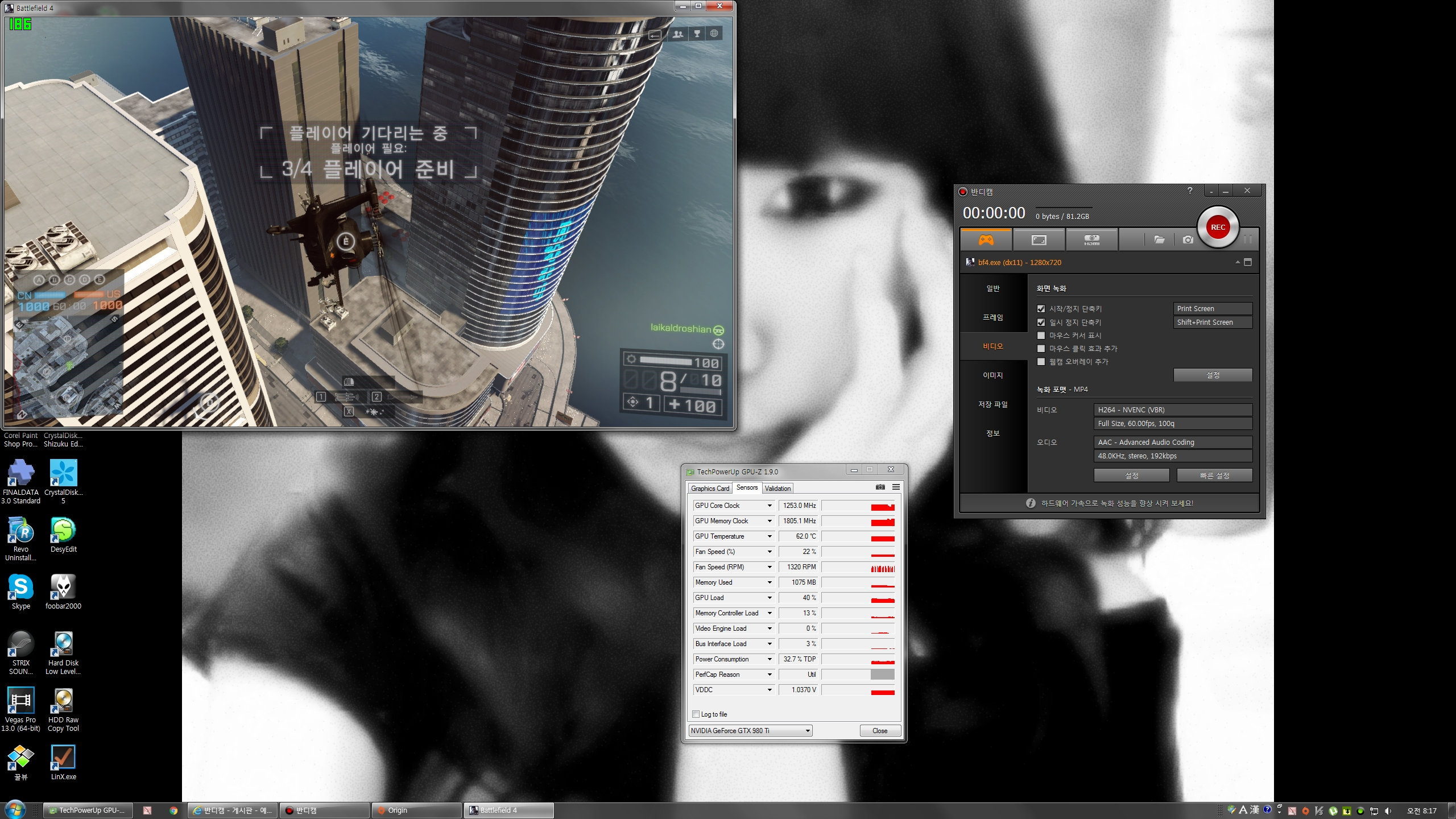This screenshot has height=819, width=1456.
Task: Launch foobar2000 from desktop
Action: pyautogui.click(x=63, y=591)
